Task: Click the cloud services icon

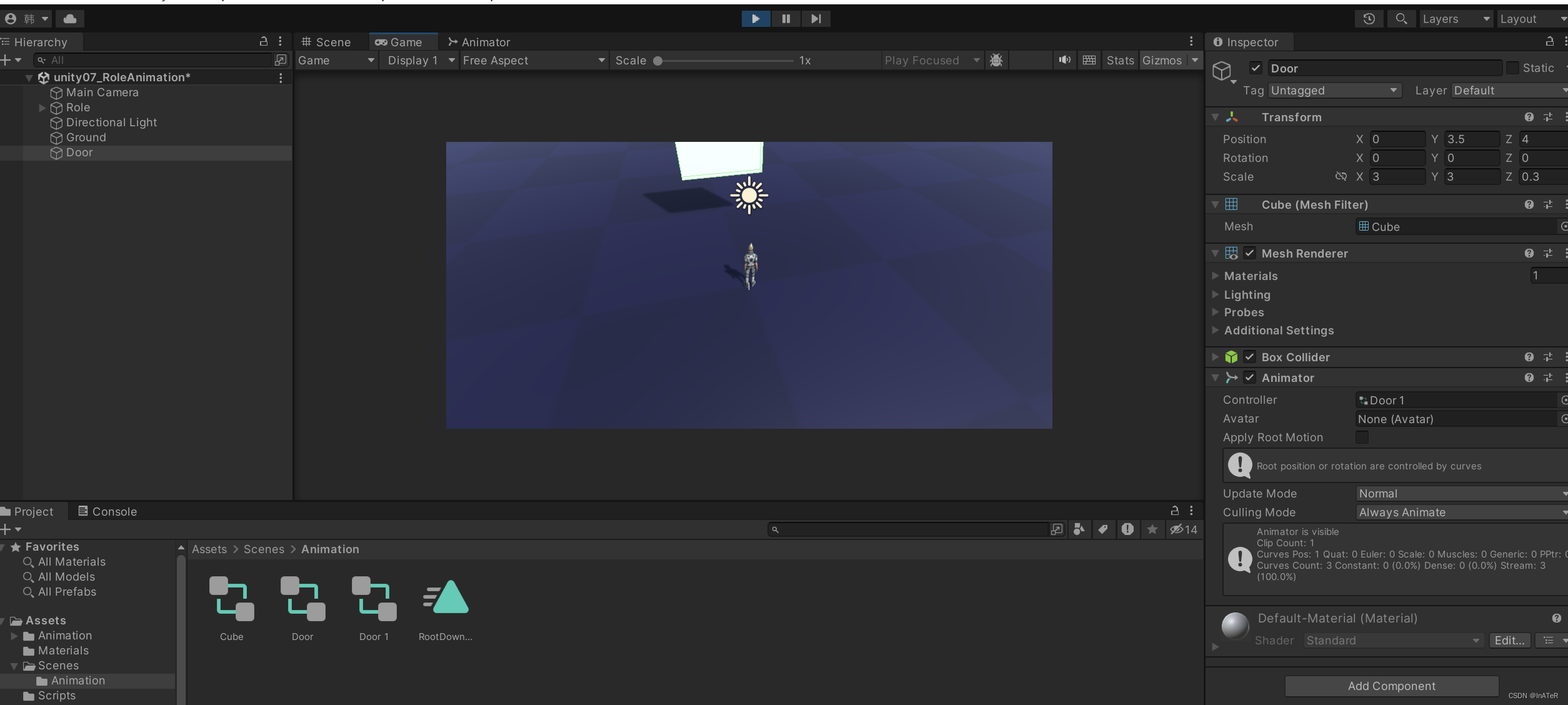Action: (x=70, y=19)
